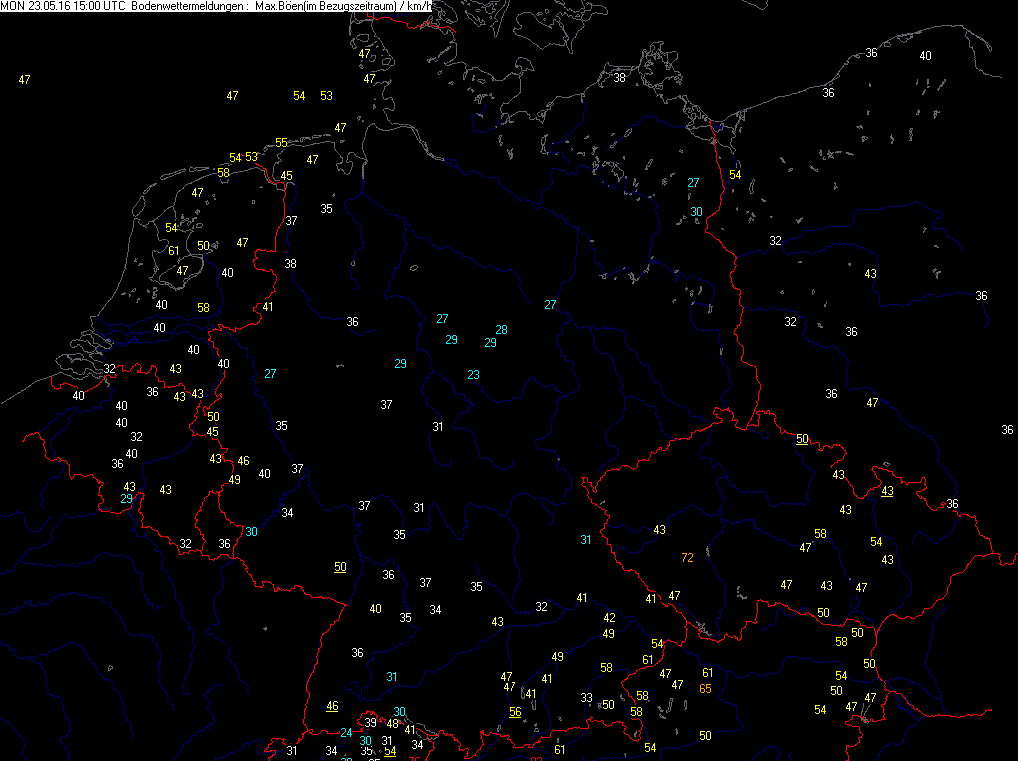Screen dimensions: 1018x761
Task: Click the MON 23.05.16 15:00 UTC timestamp
Action: pos(63,7)
